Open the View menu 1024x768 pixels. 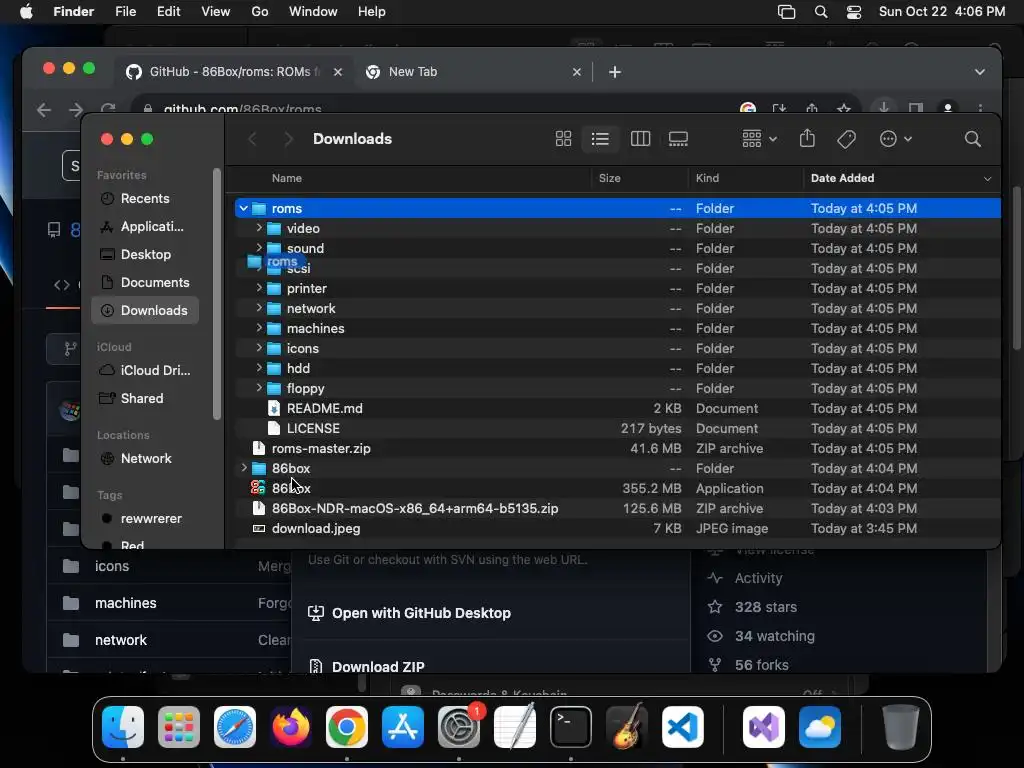tap(216, 12)
